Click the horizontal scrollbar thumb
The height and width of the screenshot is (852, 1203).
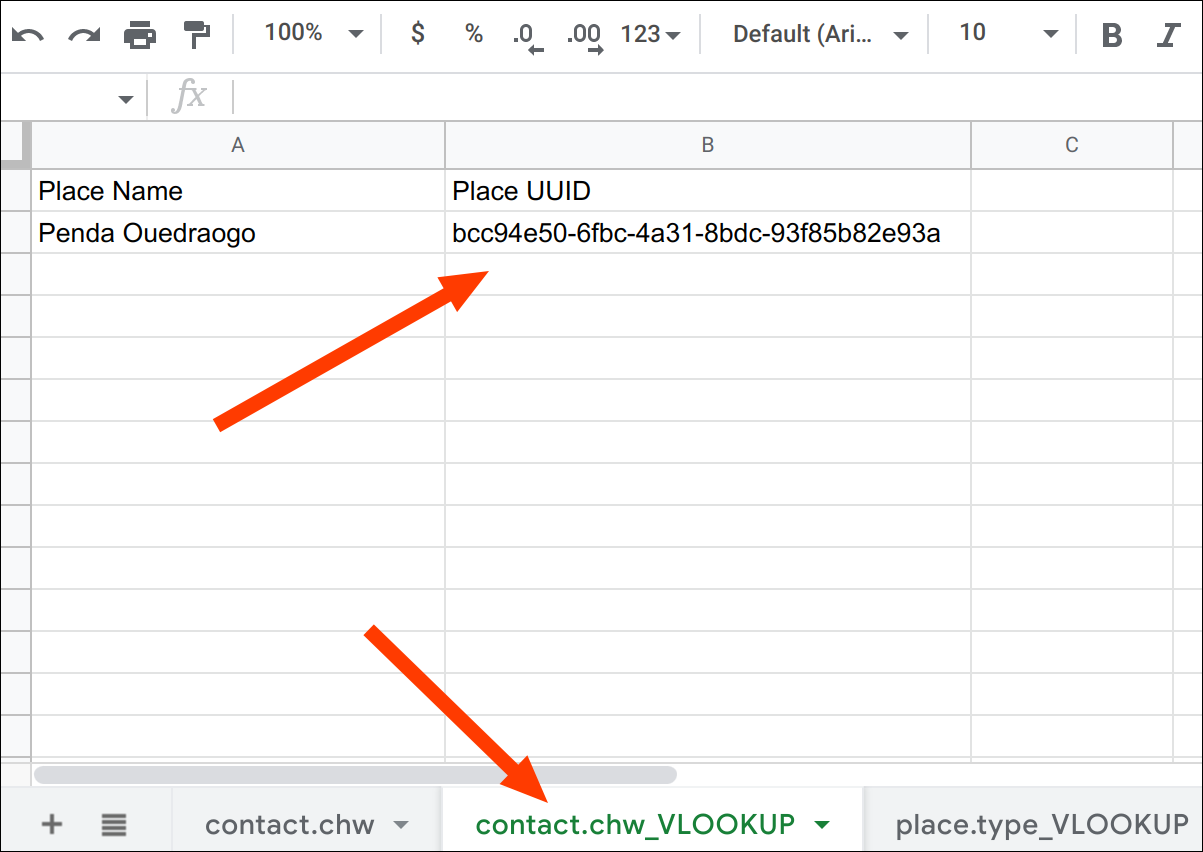tap(355, 774)
